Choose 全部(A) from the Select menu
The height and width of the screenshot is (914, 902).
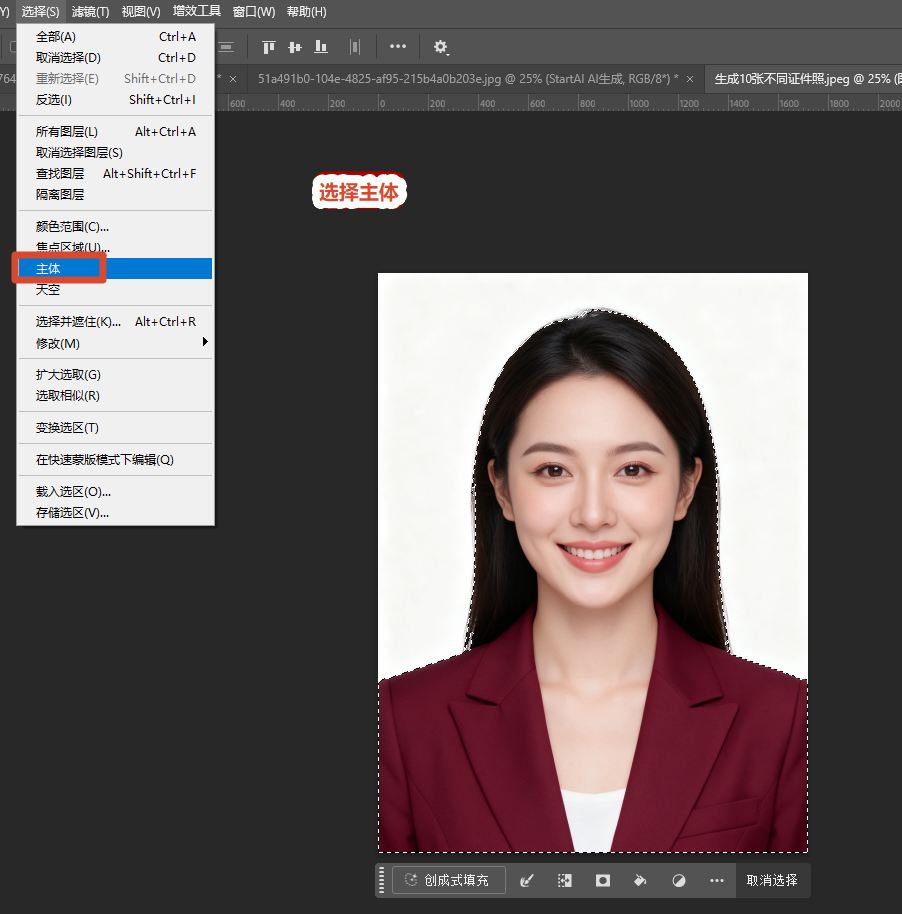click(x=115, y=37)
